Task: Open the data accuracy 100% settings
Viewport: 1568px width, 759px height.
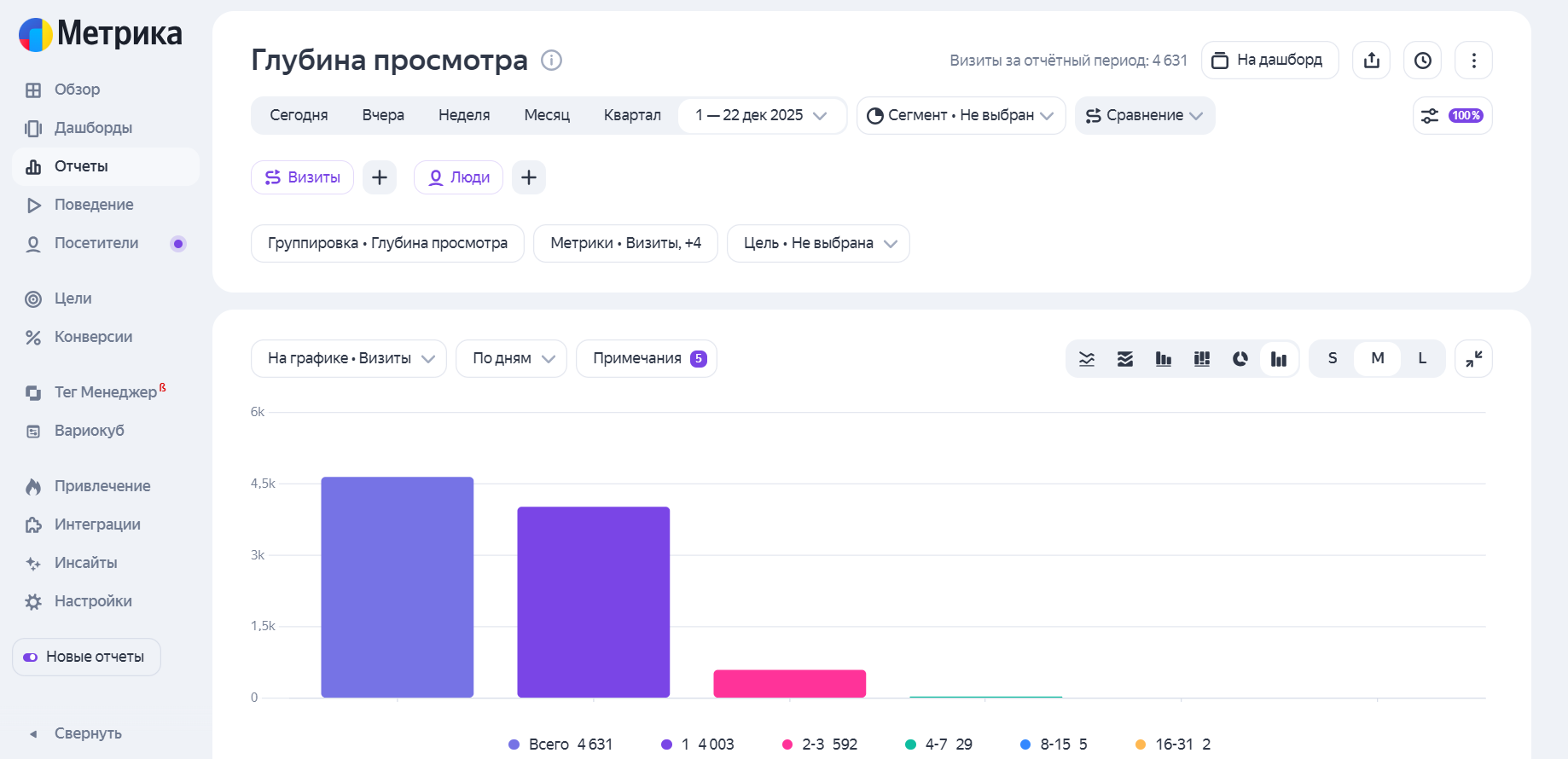Action: coord(1452,116)
